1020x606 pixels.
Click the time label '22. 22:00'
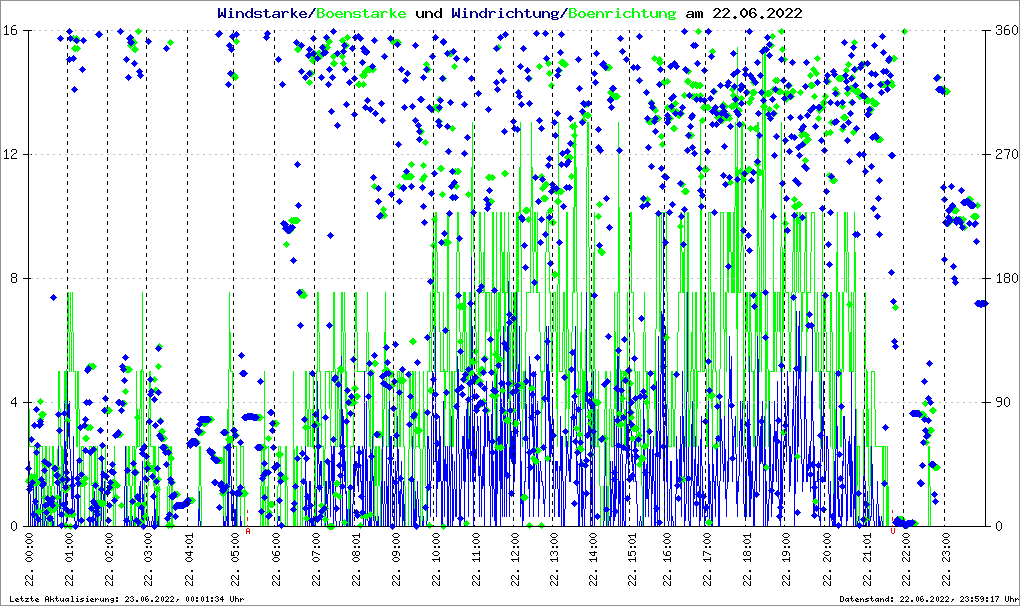point(905,560)
